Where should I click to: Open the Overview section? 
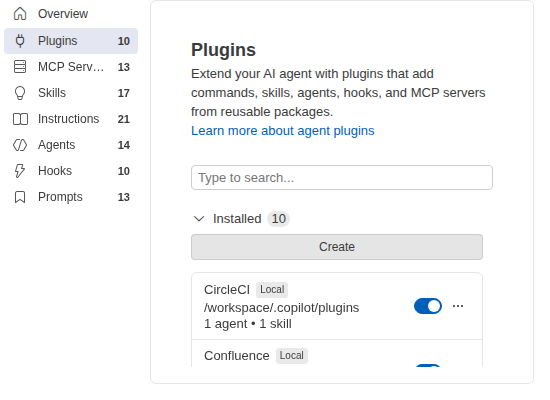[x=71, y=14]
